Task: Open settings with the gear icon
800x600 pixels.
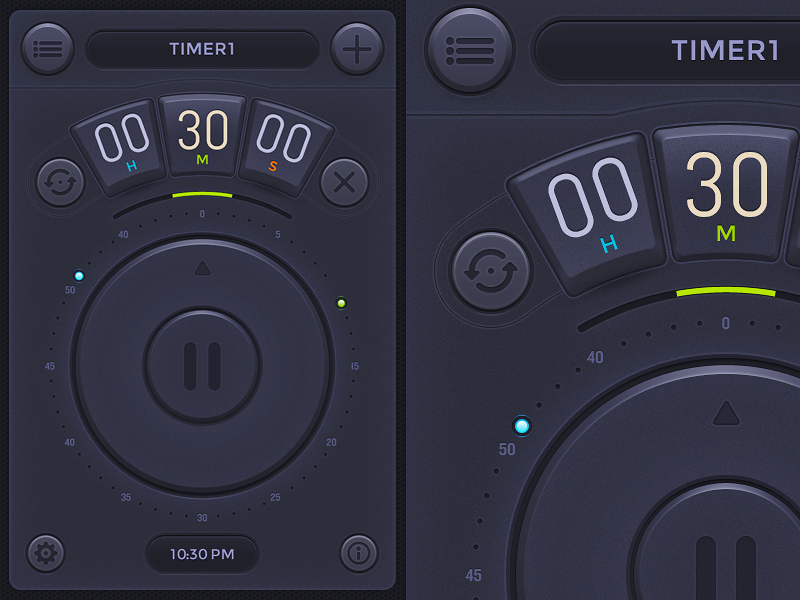Action: point(45,553)
